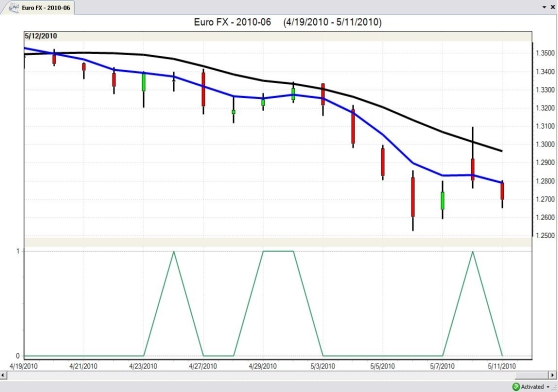Click the indicator panel's 0 axis label

(x=18, y=355)
